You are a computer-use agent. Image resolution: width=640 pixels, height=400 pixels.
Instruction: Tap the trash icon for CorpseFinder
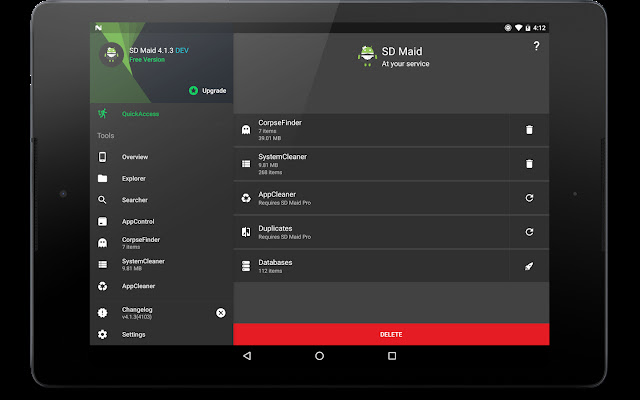[529, 130]
